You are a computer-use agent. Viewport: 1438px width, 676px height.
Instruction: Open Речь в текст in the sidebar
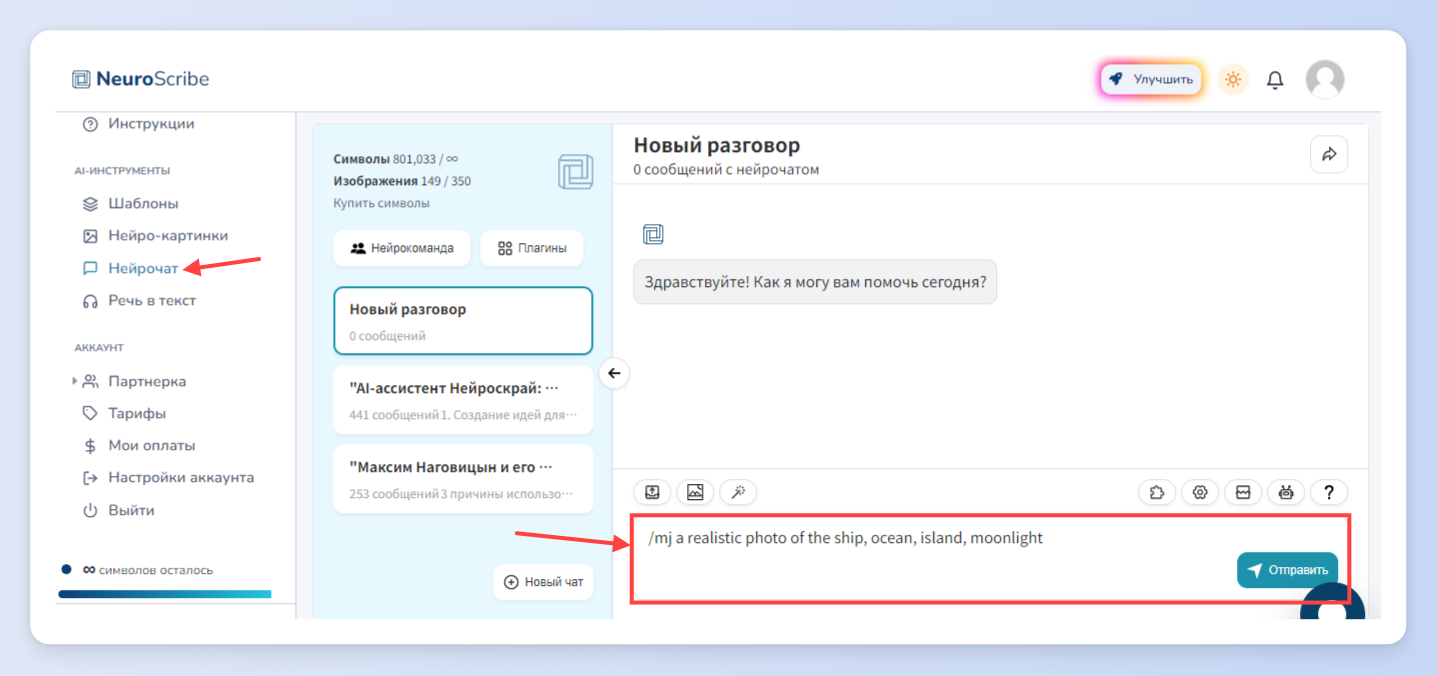139,300
